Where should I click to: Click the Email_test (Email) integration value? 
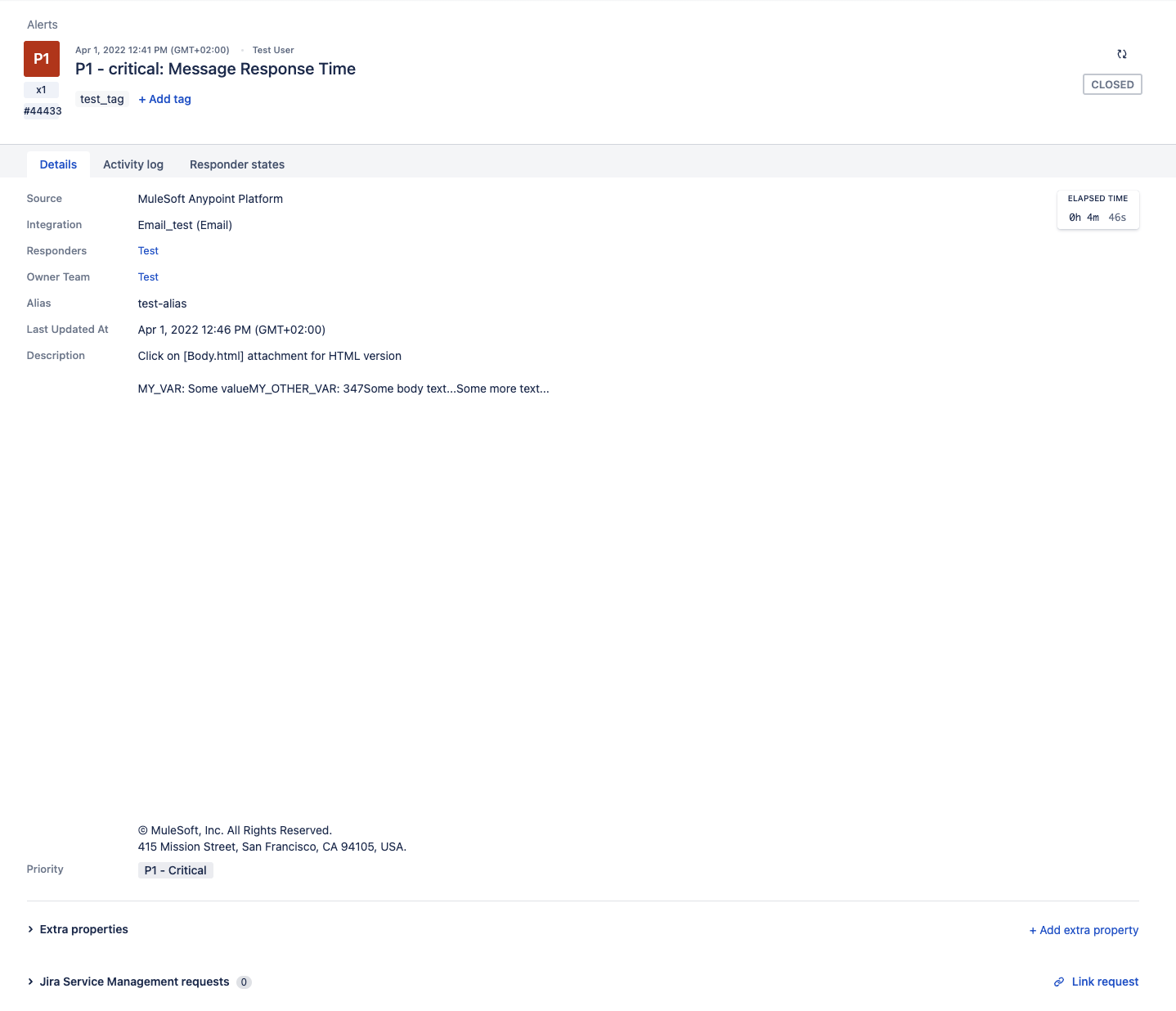185,225
